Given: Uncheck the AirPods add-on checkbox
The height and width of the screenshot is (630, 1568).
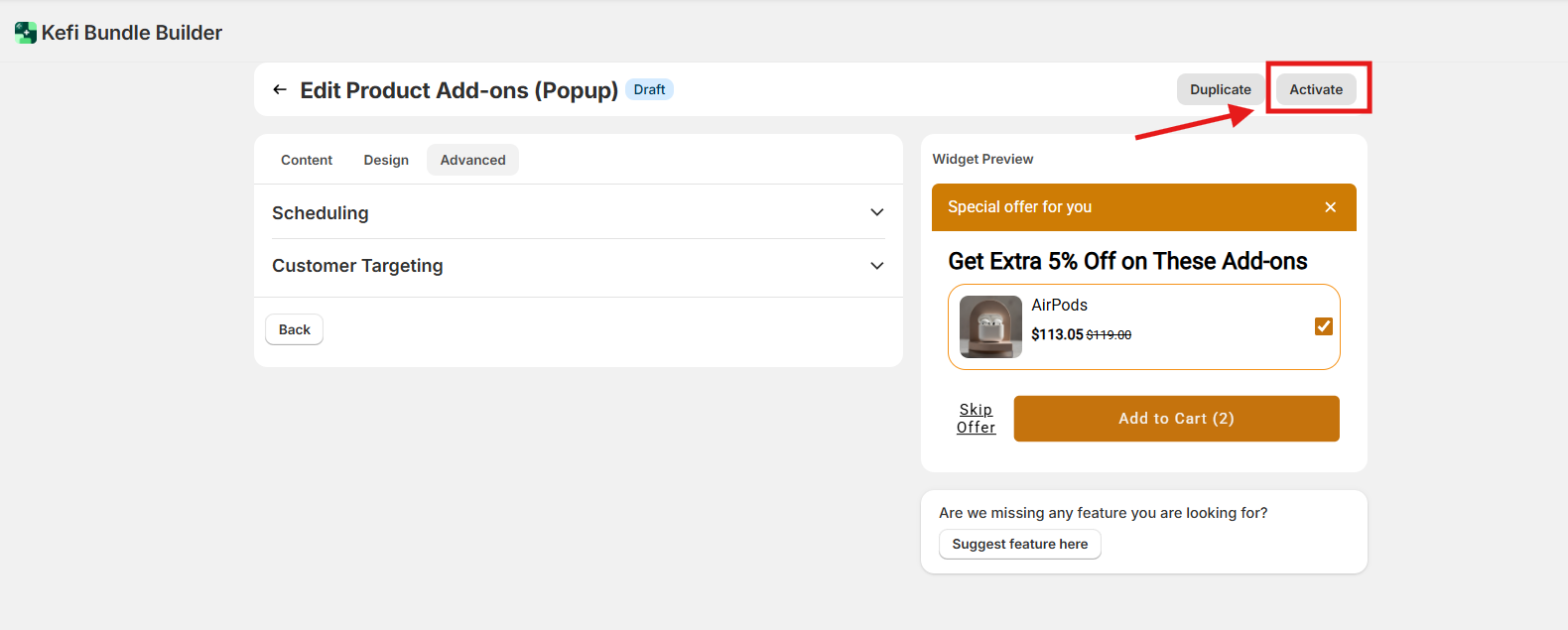Looking at the screenshot, I should tap(1323, 326).
